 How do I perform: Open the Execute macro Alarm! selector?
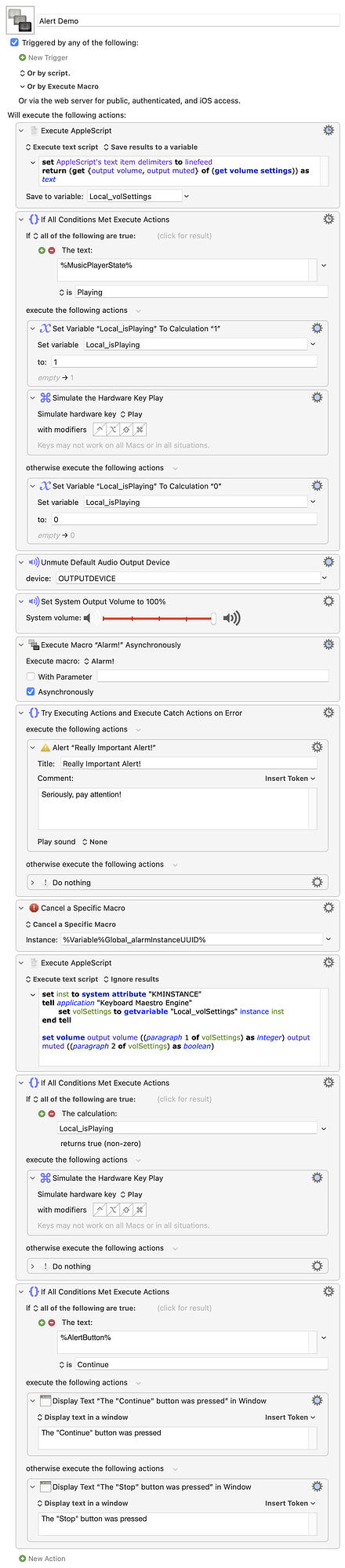point(99,661)
